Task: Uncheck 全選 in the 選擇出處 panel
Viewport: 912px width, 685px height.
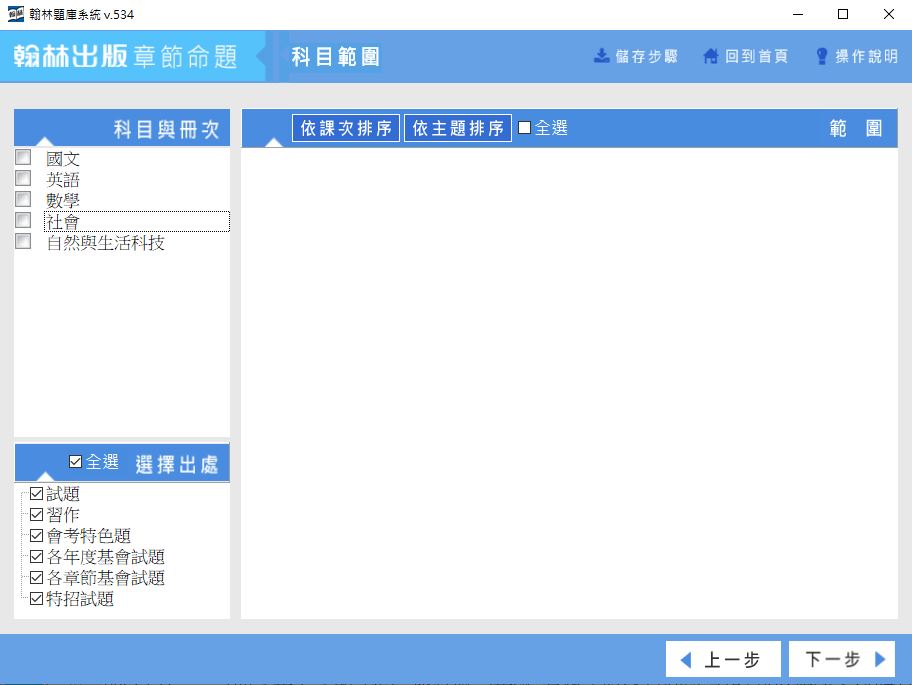Action: coord(76,462)
